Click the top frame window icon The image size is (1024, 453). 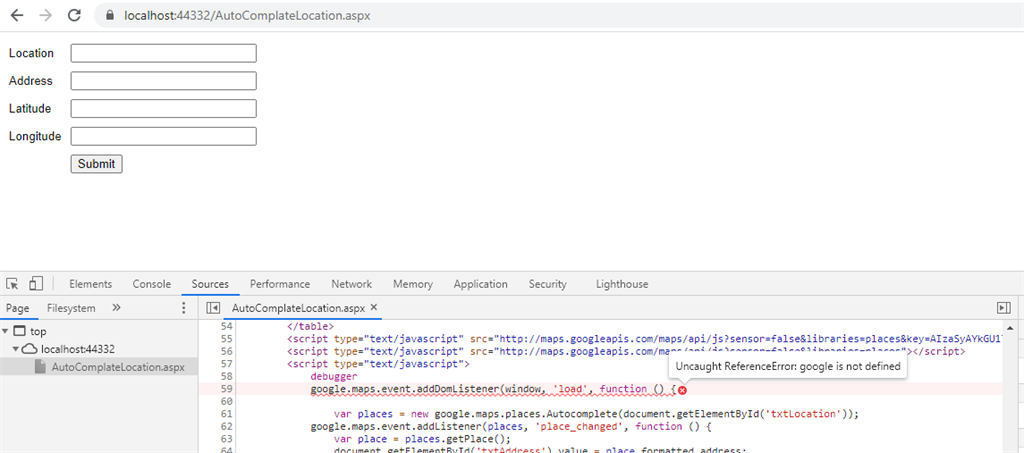tap(20, 332)
